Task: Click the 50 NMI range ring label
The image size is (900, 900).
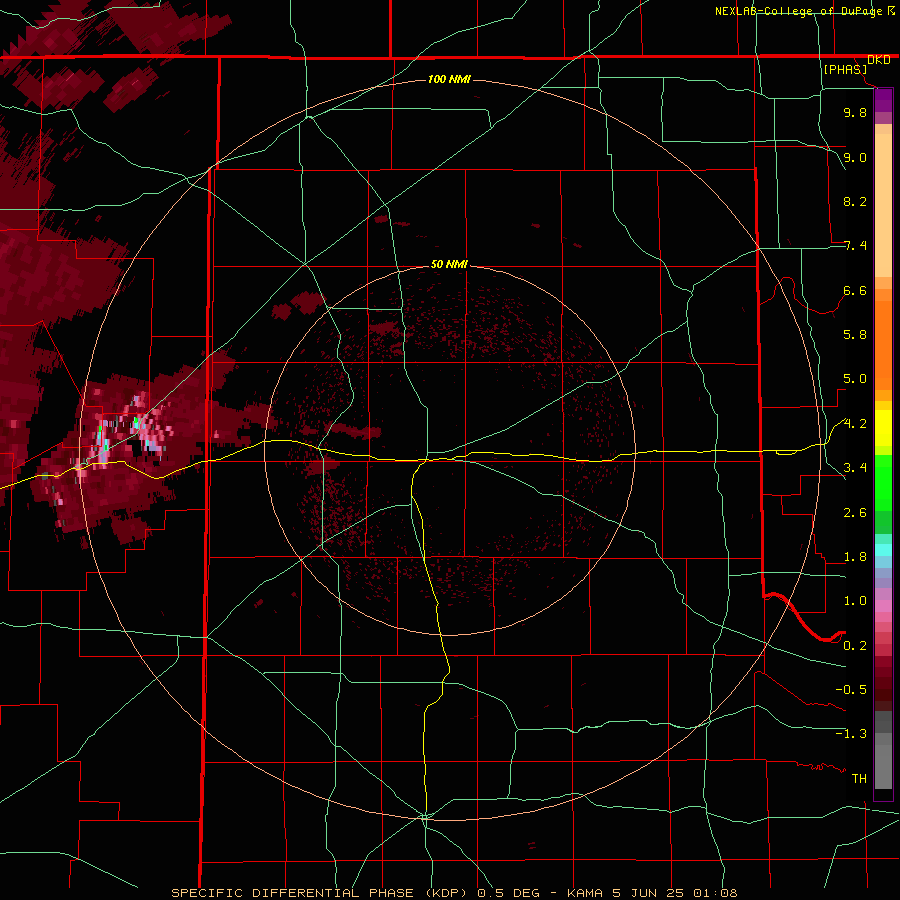Action: coord(449,264)
